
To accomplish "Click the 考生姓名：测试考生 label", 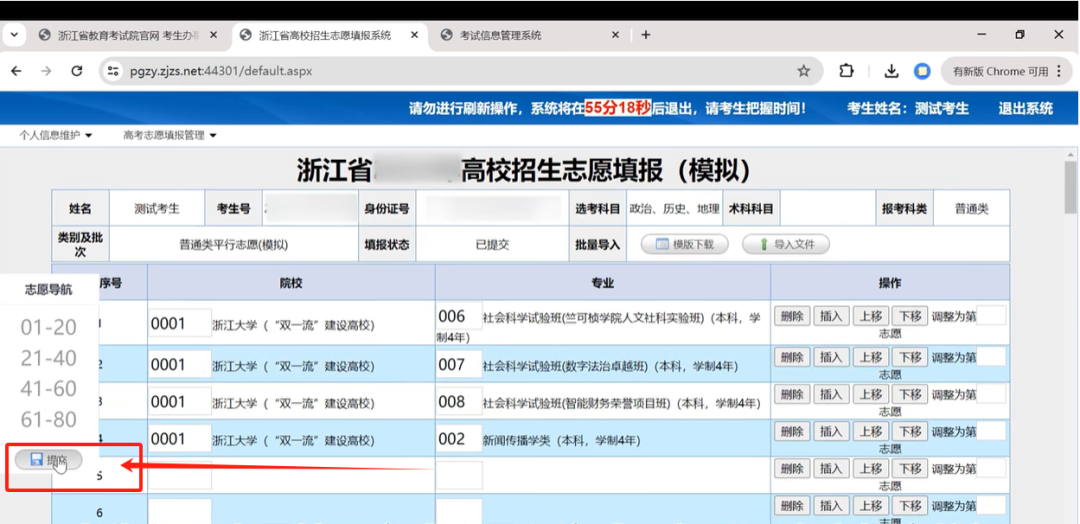I will 908,108.
